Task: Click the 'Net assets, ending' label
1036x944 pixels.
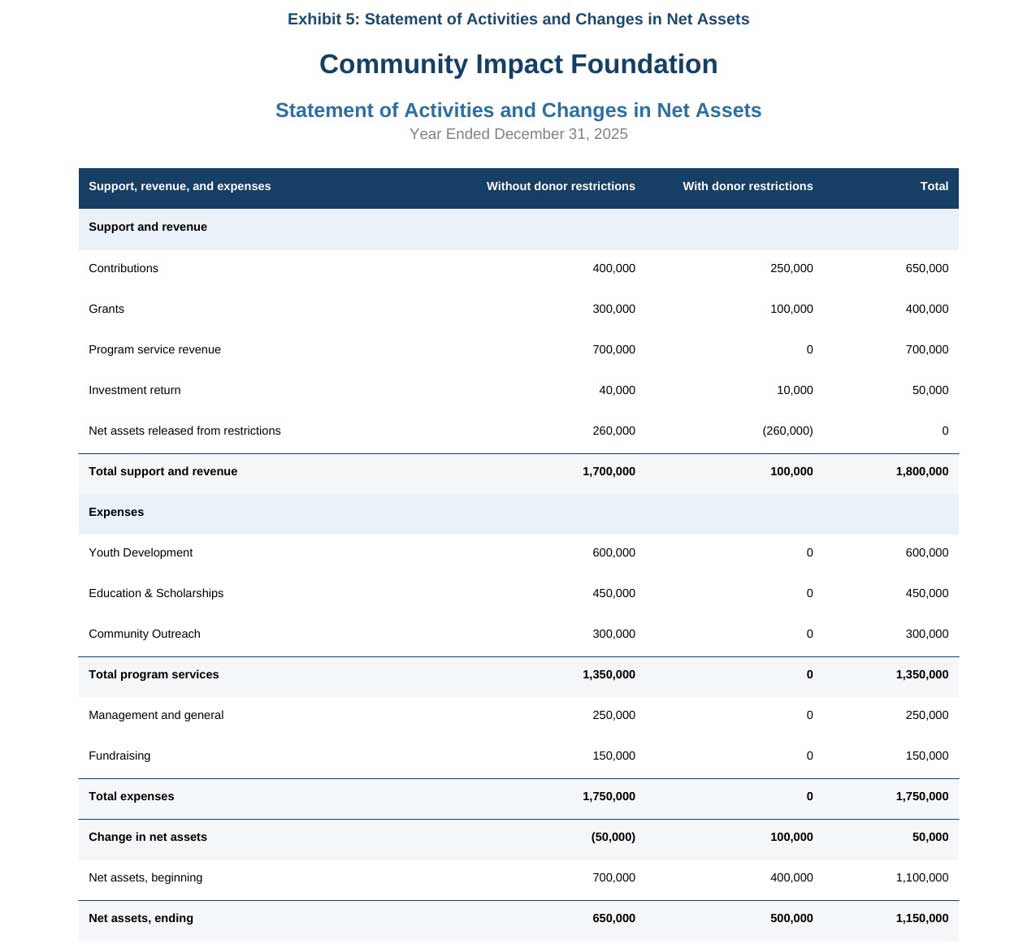Action: click(141, 918)
